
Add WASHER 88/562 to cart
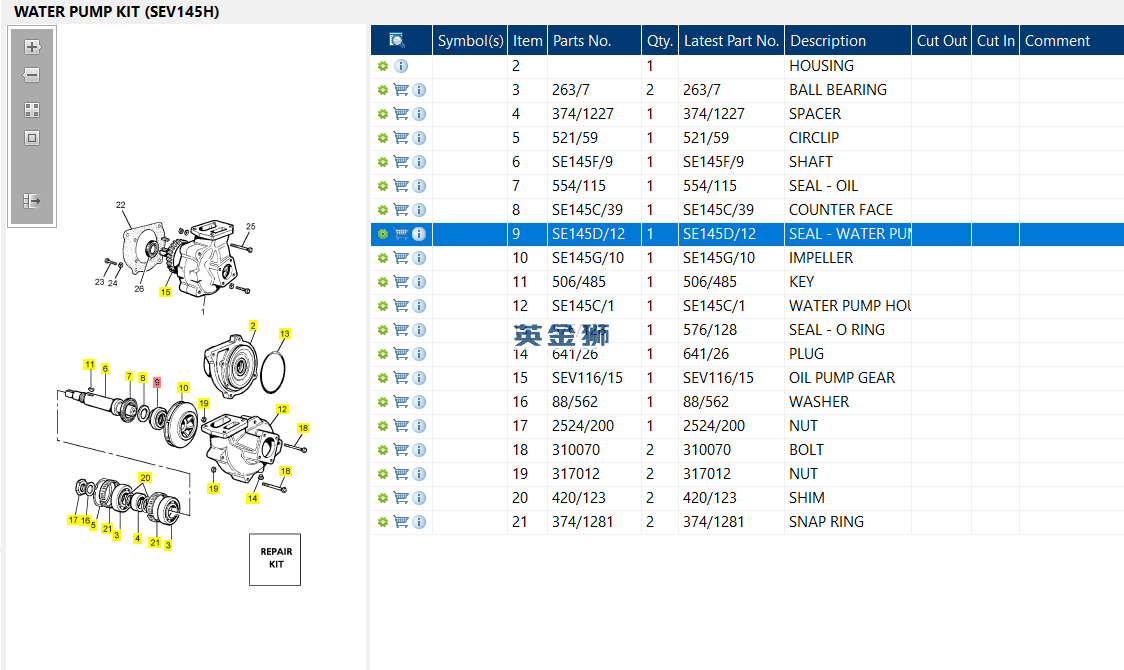point(401,402)
